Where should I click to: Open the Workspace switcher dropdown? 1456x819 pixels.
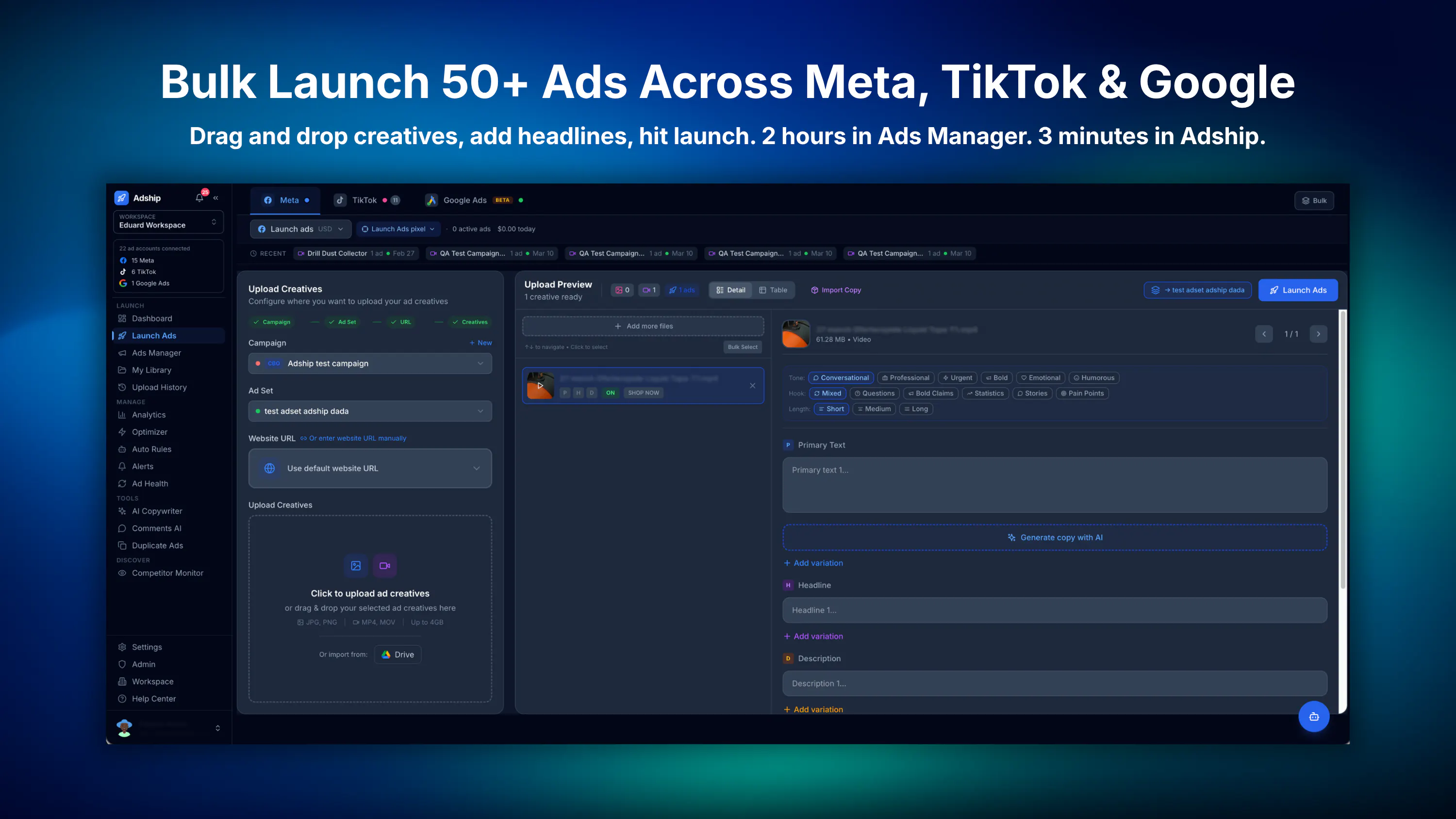(x=168, y=222)
